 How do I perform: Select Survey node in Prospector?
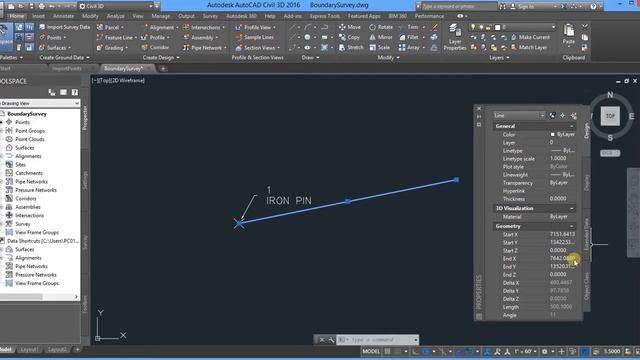pos(23,224)
